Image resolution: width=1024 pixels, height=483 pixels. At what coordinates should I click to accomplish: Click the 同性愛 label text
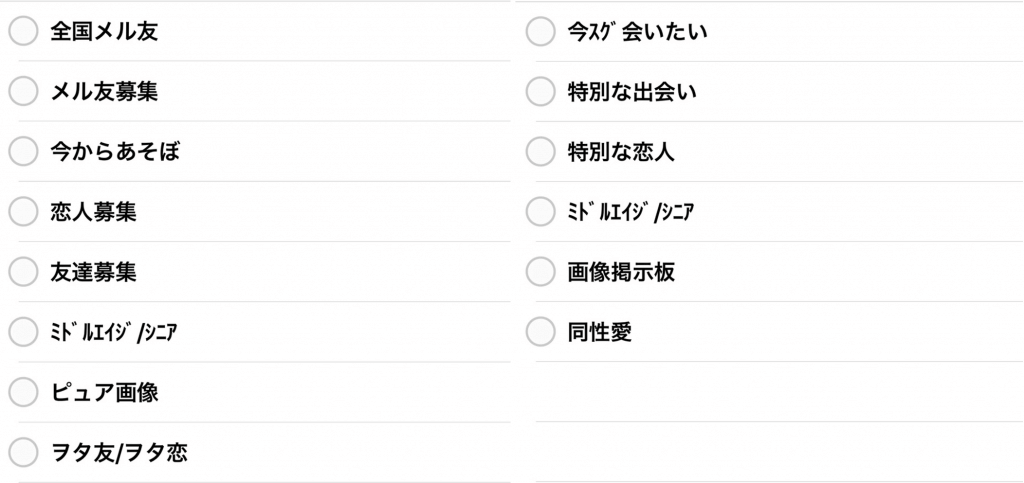point(599,331)
